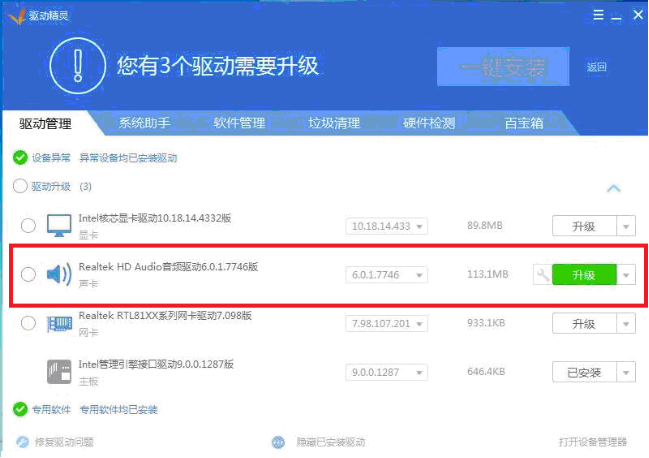Click 隐藏已安装驱动 link

pyautogui.click(x=331, y=442)
